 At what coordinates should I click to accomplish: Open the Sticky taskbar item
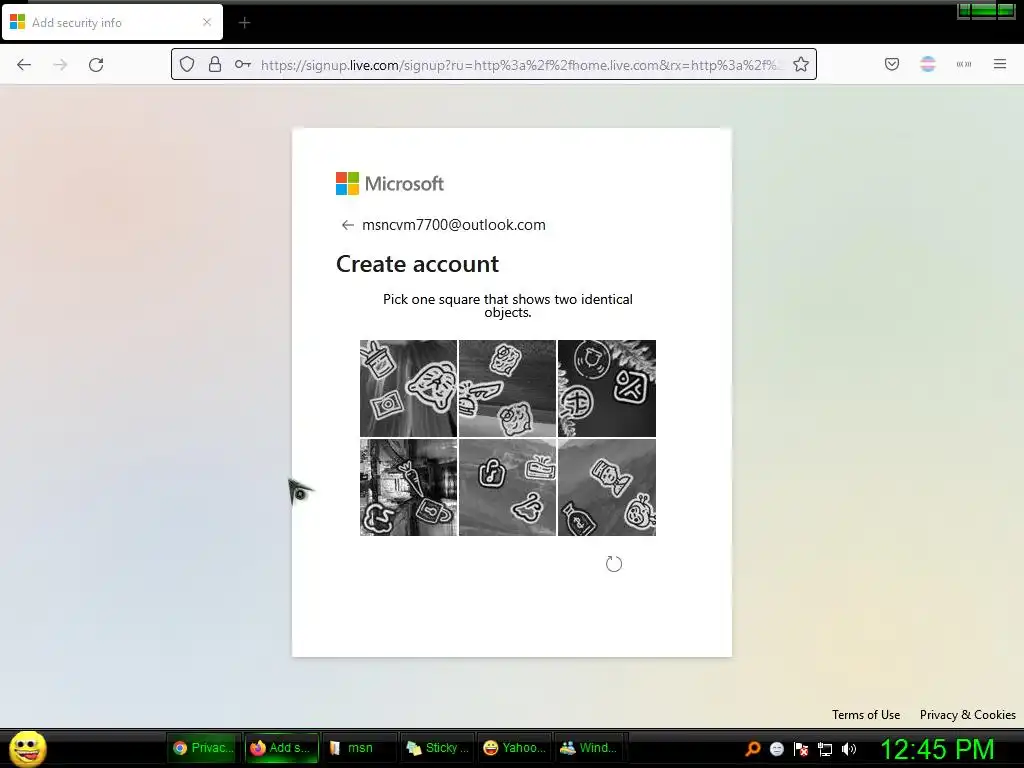[x=436, y=748]
